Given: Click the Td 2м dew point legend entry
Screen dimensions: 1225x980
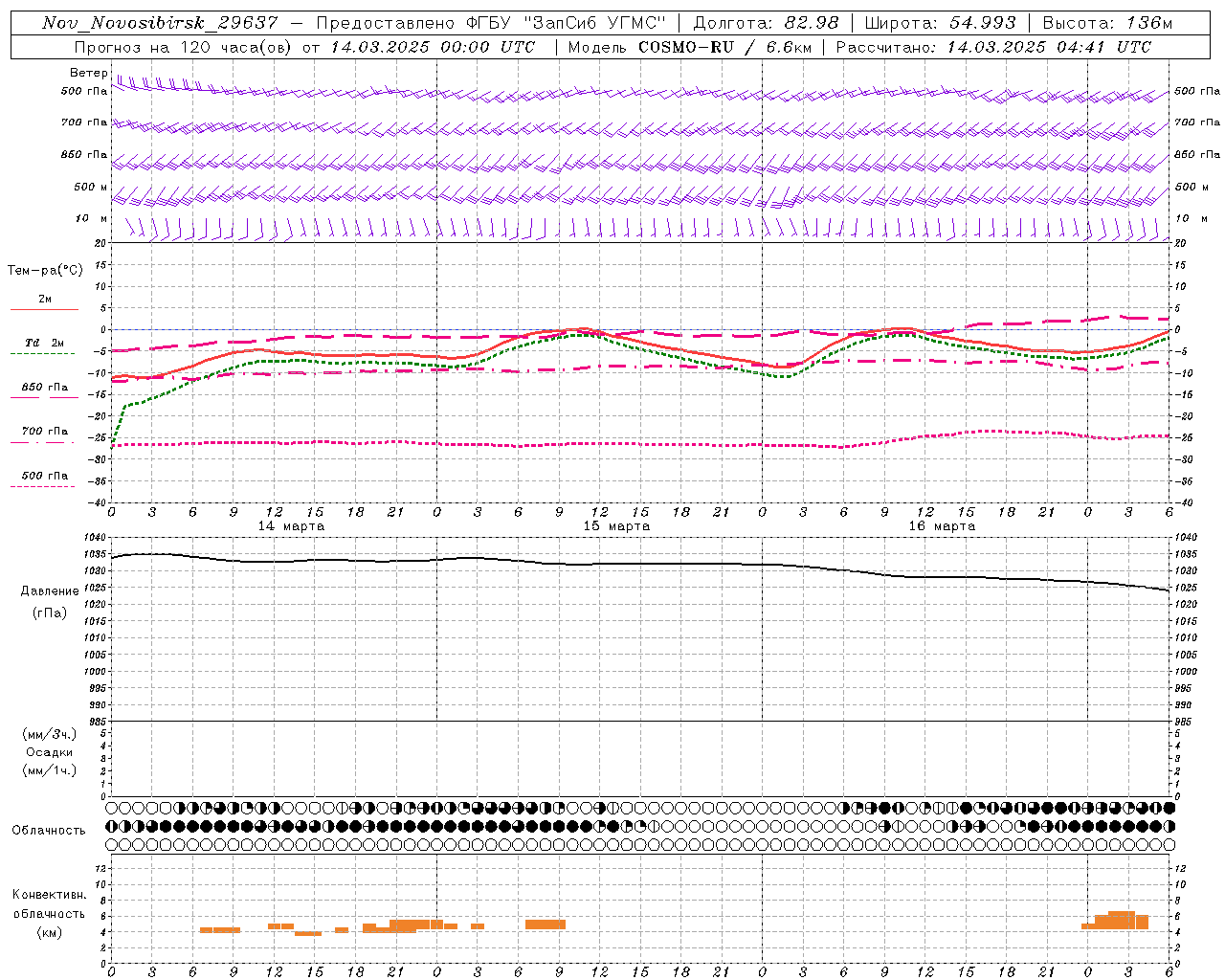Looking at the screenshot, I should tap(45, 343).
